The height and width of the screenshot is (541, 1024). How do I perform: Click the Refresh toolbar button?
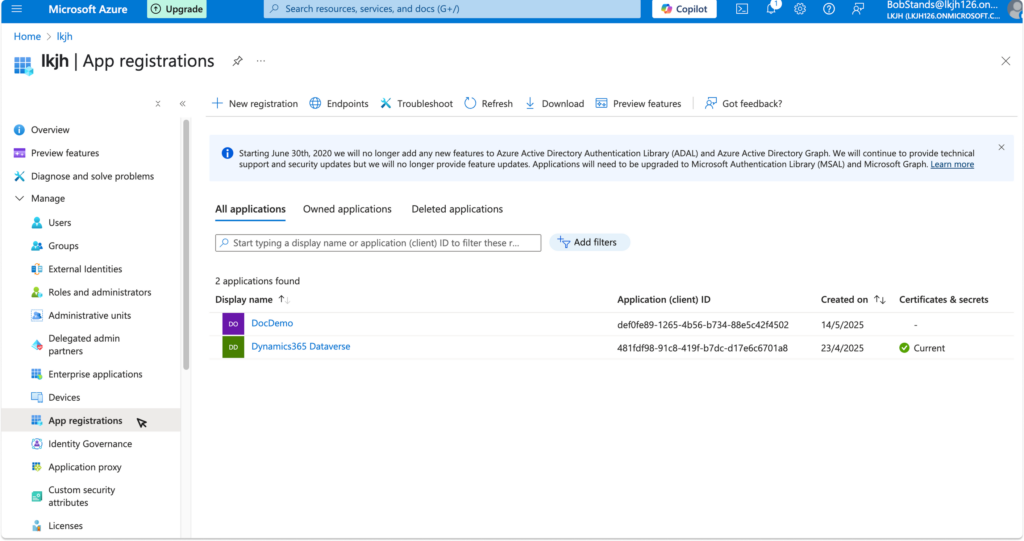pos(489,104)
